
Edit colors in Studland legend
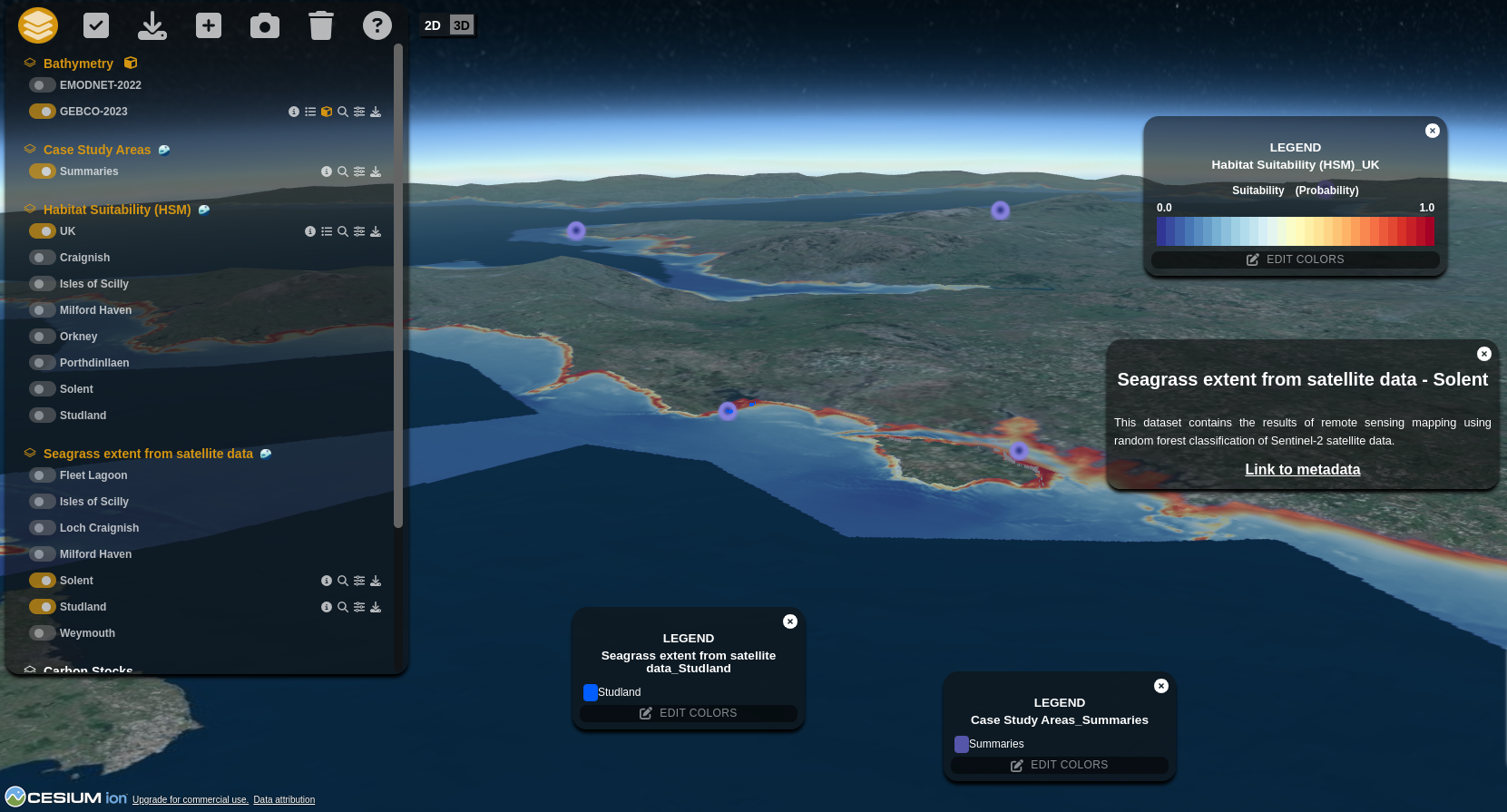point(689,713)
